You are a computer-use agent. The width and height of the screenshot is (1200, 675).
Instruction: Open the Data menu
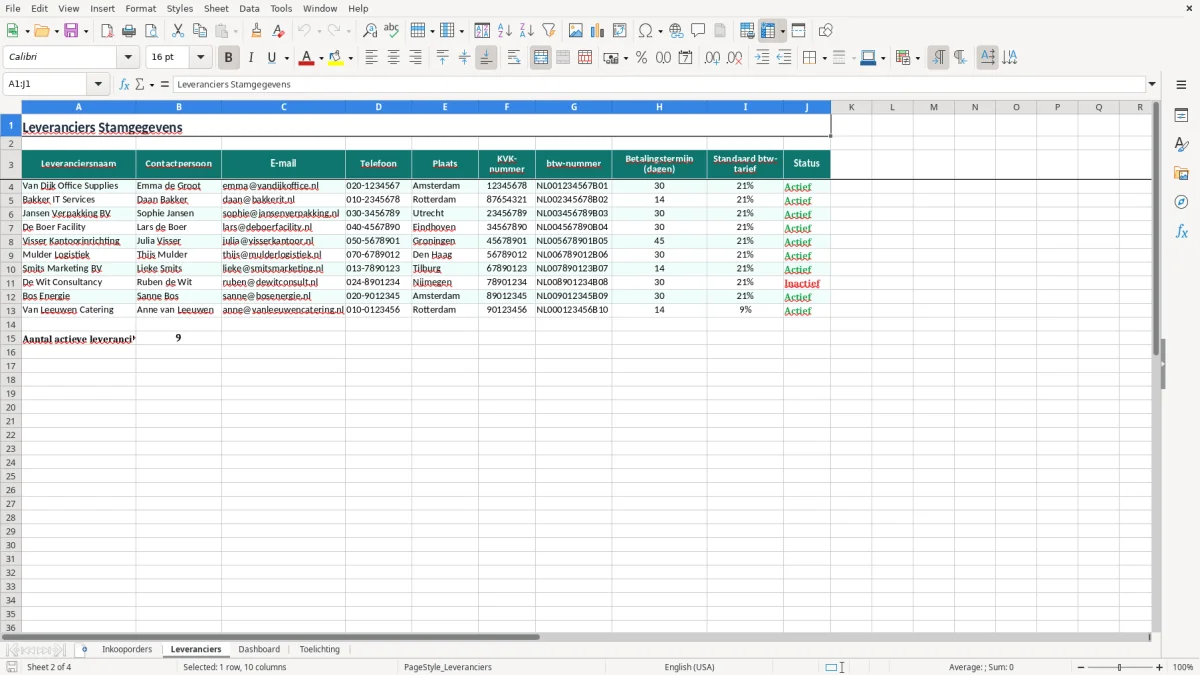pos(249,8)
